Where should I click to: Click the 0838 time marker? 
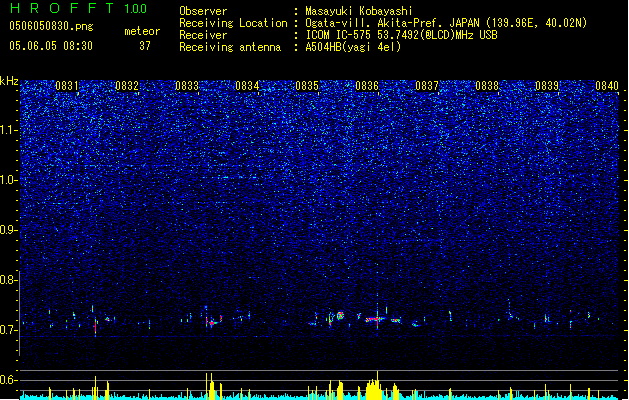click(x=487, y=86)
